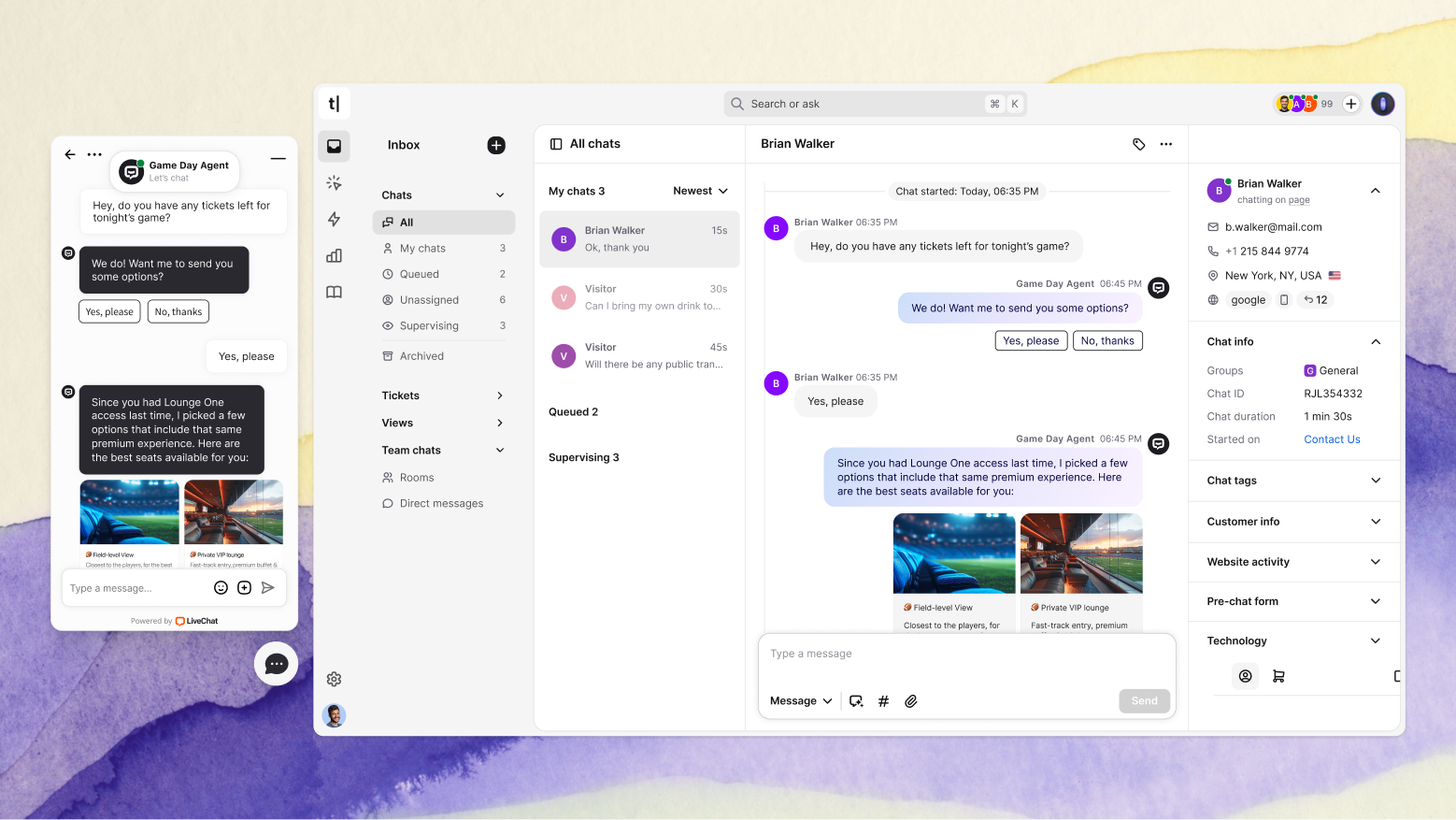Click the Private VIP lounge thumbnail
The width and height of the screenshot is (1456, 820).
pos(1081,554)
